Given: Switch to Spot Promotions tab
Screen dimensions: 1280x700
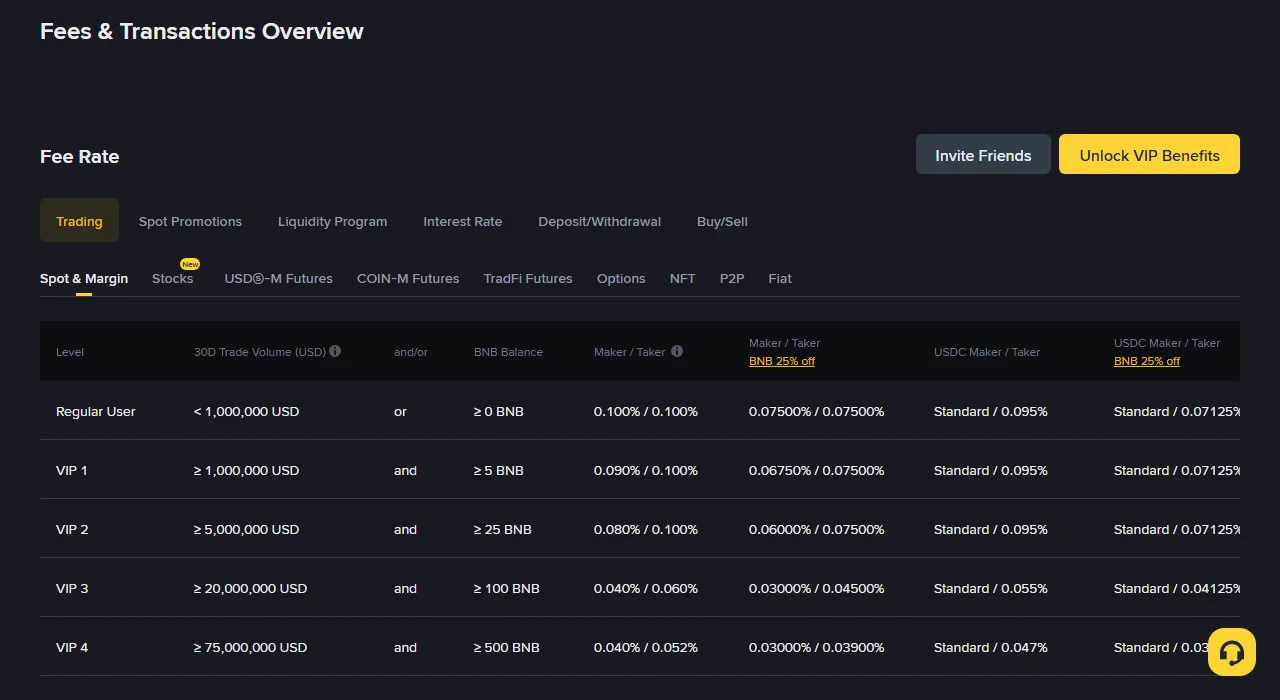Looking at the screenshot, I should tap(190, 221).
